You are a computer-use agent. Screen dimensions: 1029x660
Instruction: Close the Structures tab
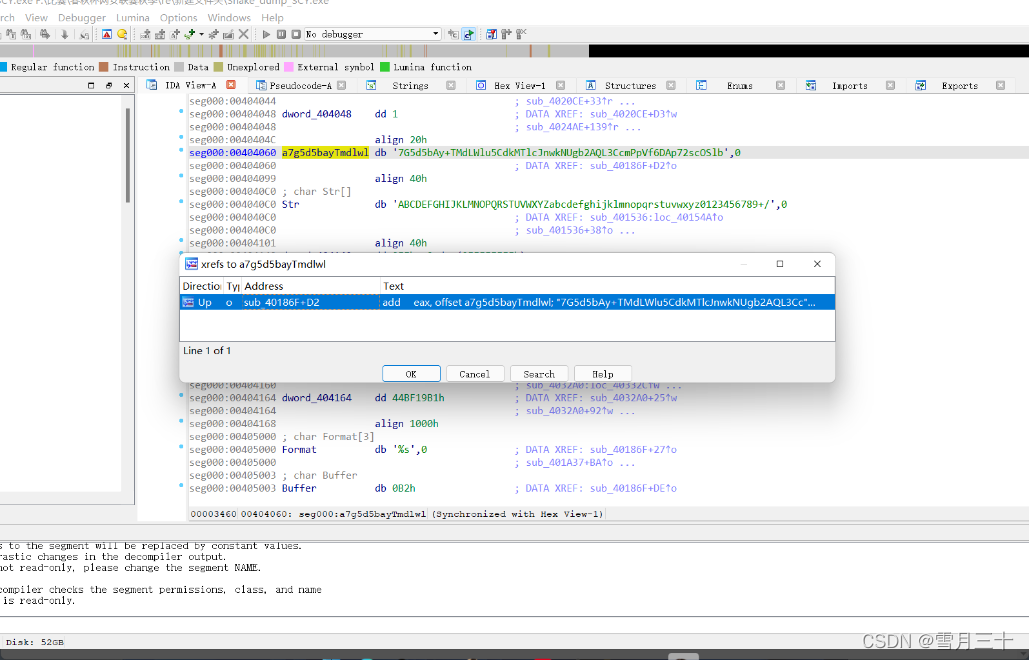coord(671,85)
